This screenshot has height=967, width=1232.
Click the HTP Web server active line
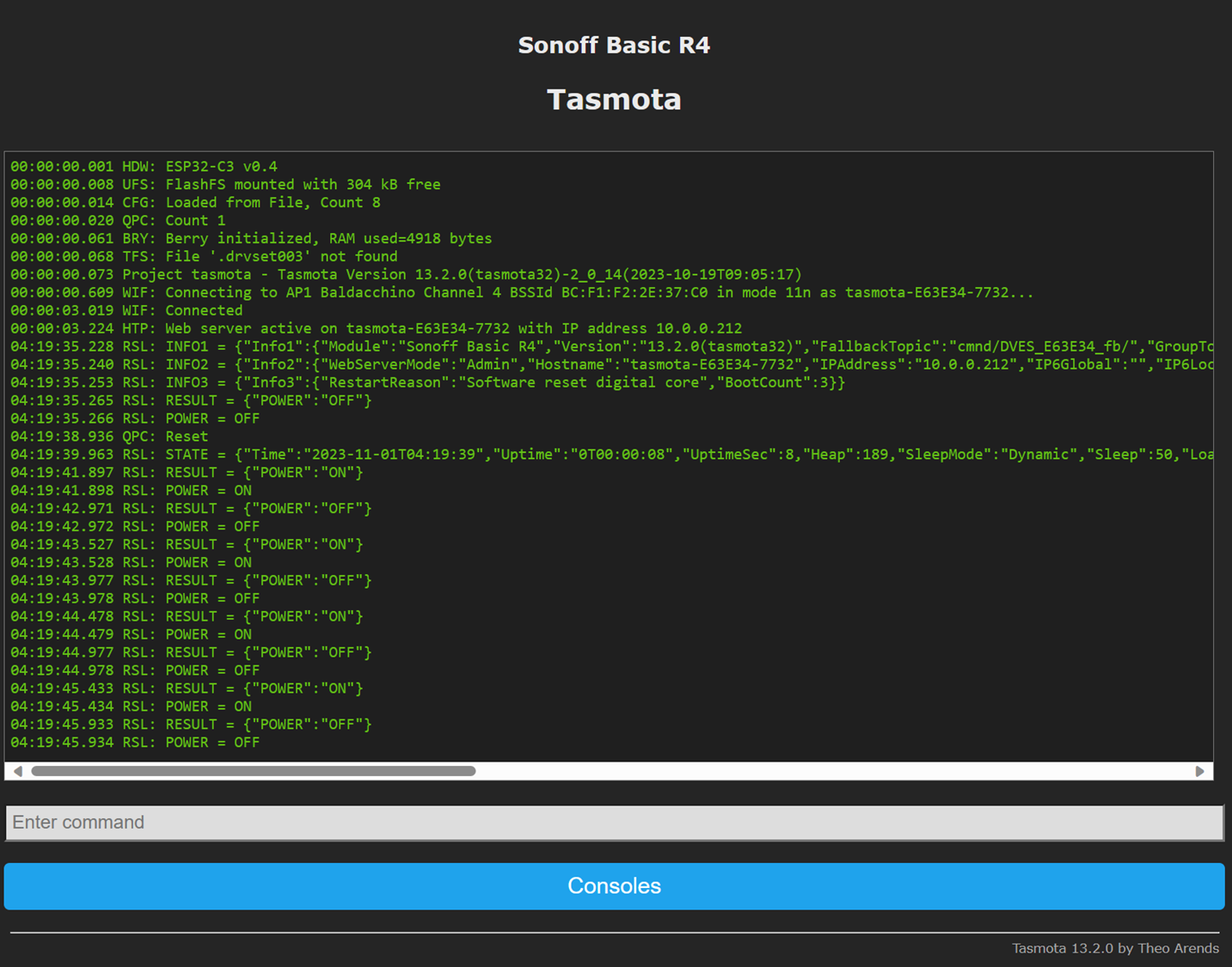click(x=376, y=329)
